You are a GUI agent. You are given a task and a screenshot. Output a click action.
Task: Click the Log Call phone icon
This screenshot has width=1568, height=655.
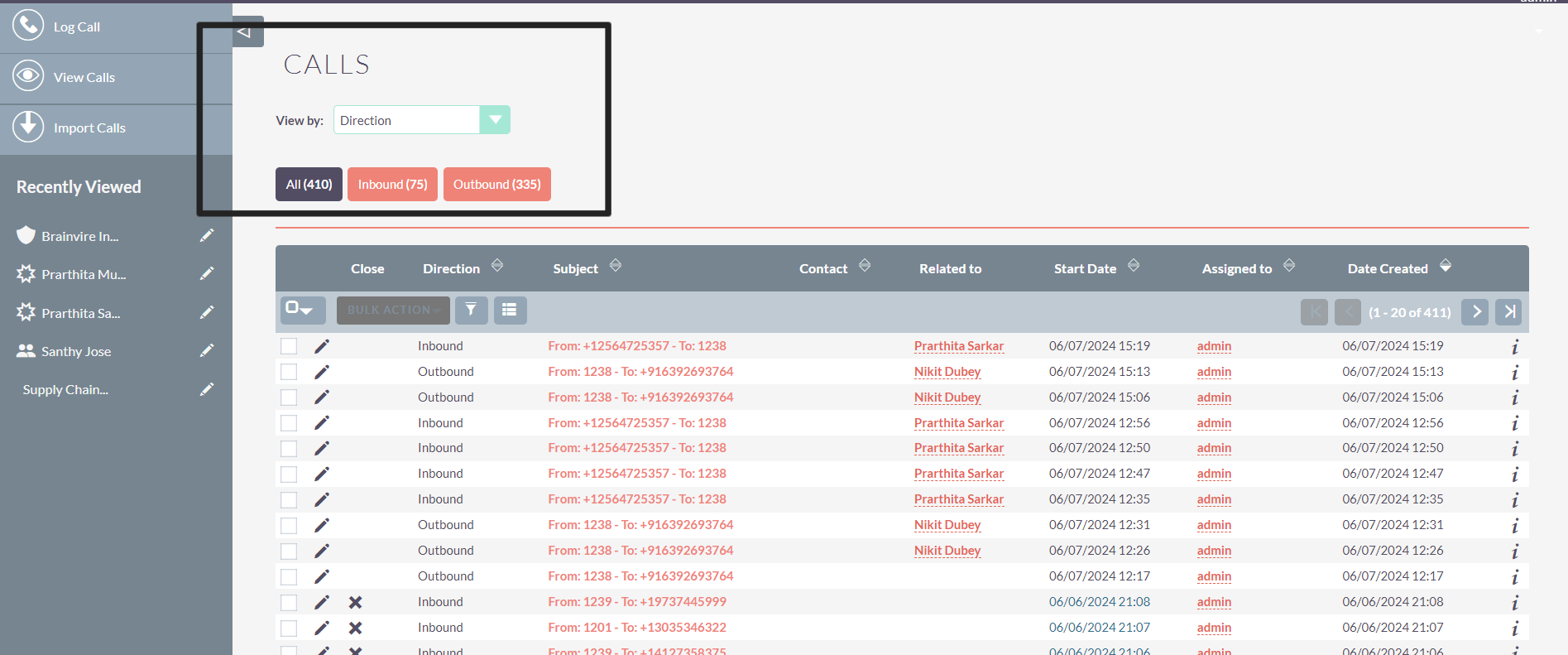pos(28,25)
